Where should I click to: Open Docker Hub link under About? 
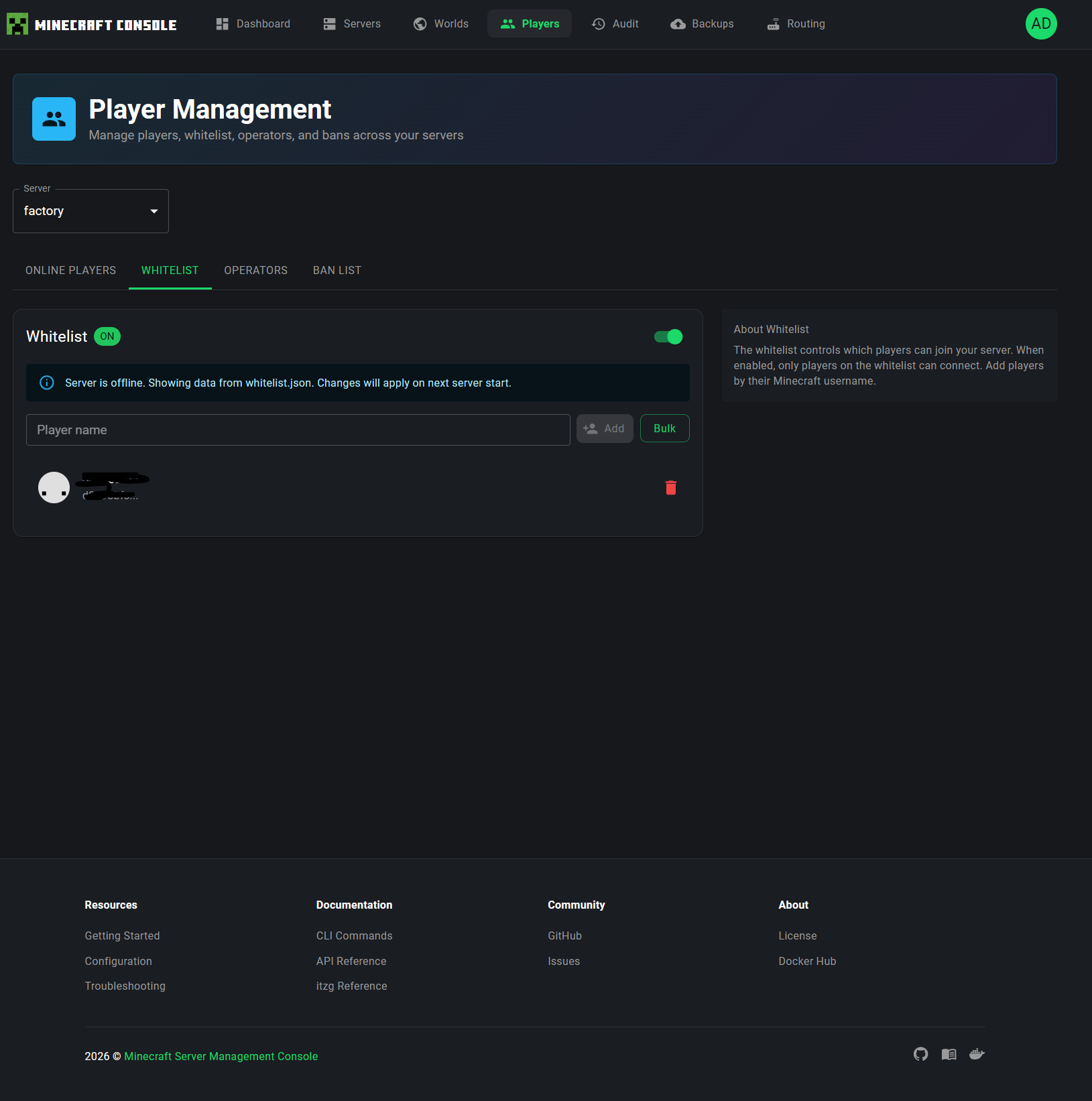[x=807, y=961]
